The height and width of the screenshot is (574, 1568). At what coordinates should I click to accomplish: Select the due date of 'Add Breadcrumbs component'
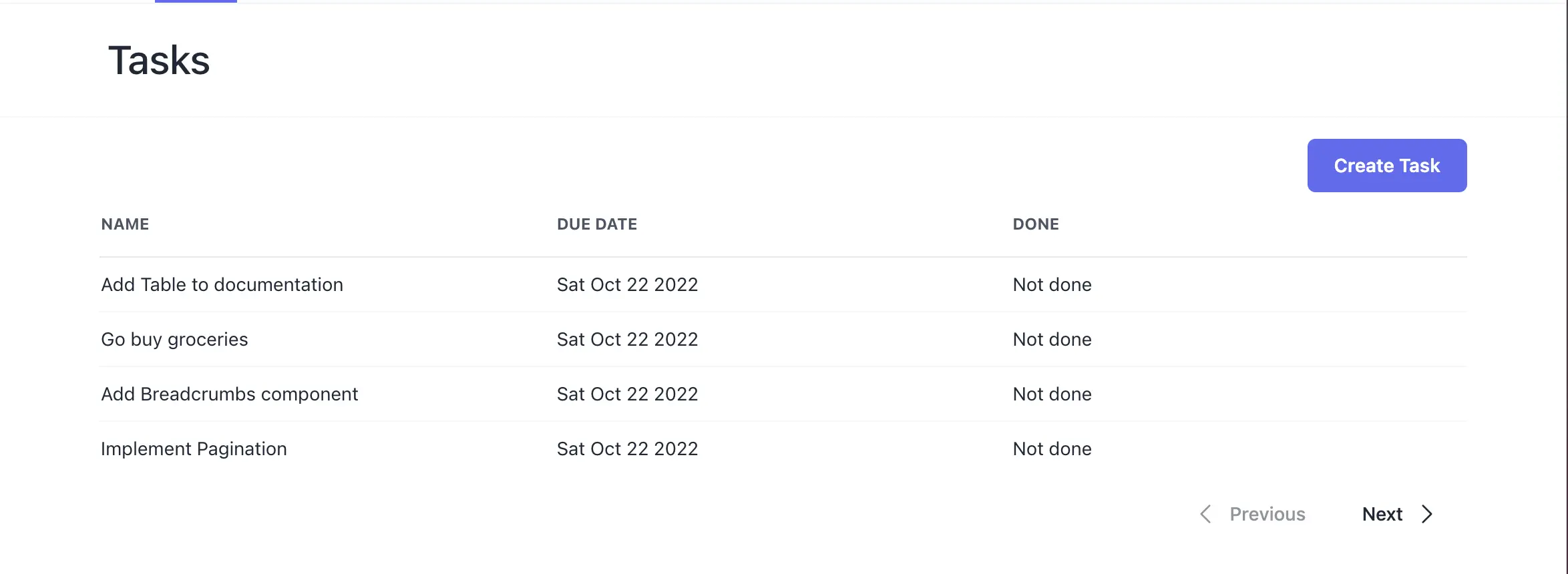tap(627, 394)
